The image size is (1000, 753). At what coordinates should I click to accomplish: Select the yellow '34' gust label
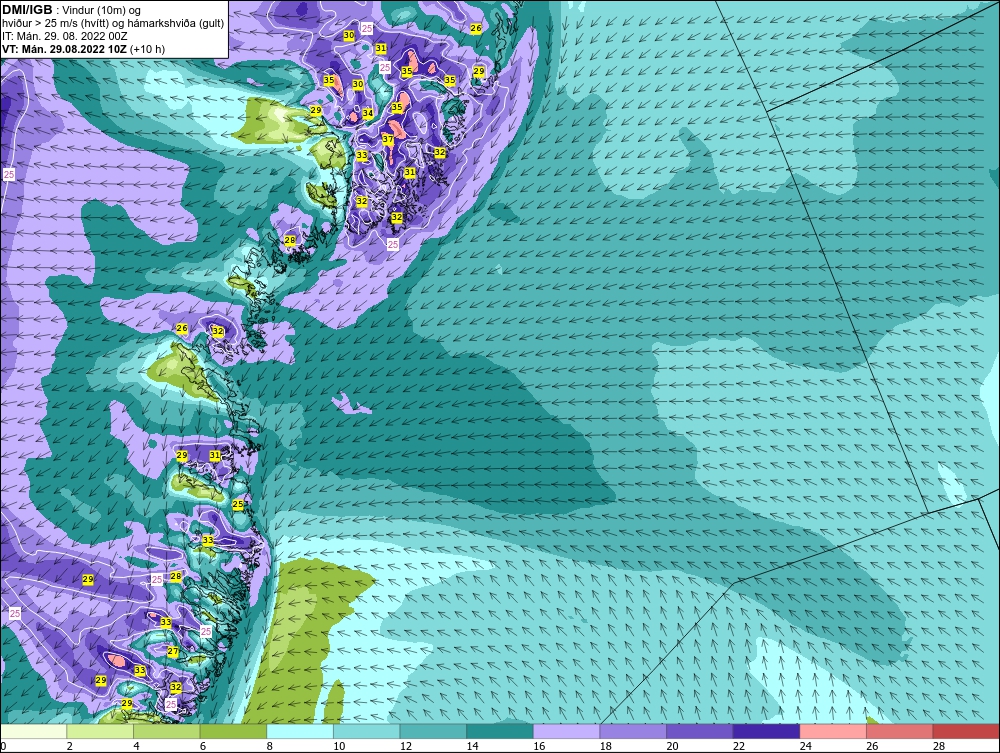pos(368,113)
